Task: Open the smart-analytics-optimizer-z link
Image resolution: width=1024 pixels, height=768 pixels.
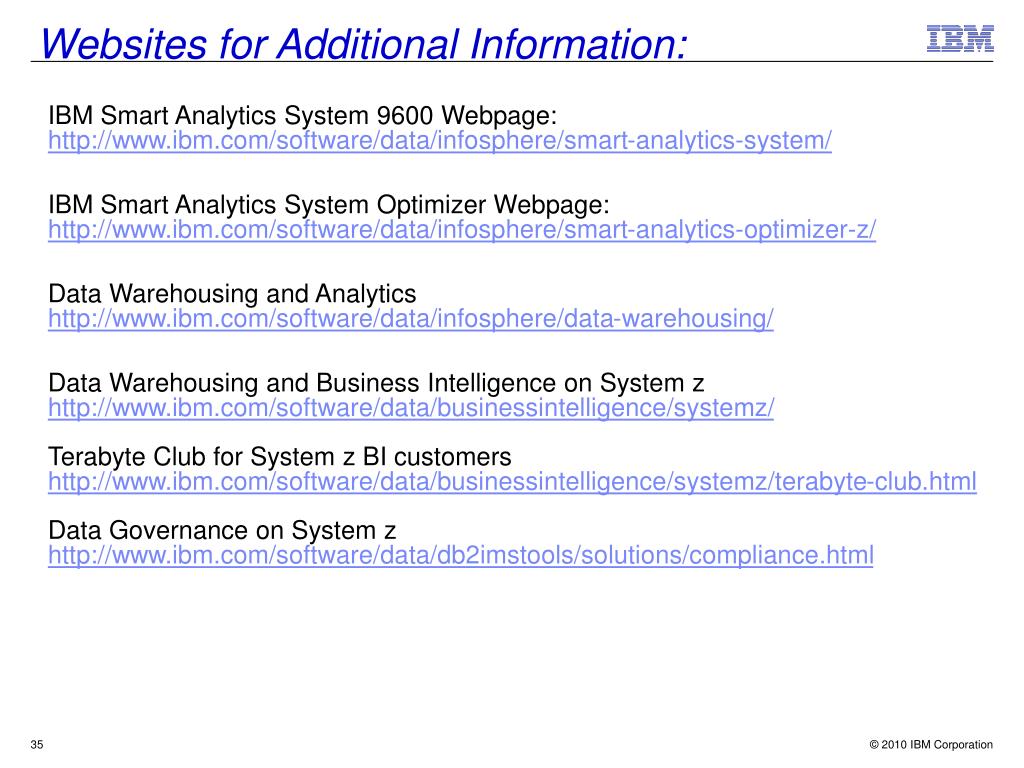Action: [x=462, y=230]
